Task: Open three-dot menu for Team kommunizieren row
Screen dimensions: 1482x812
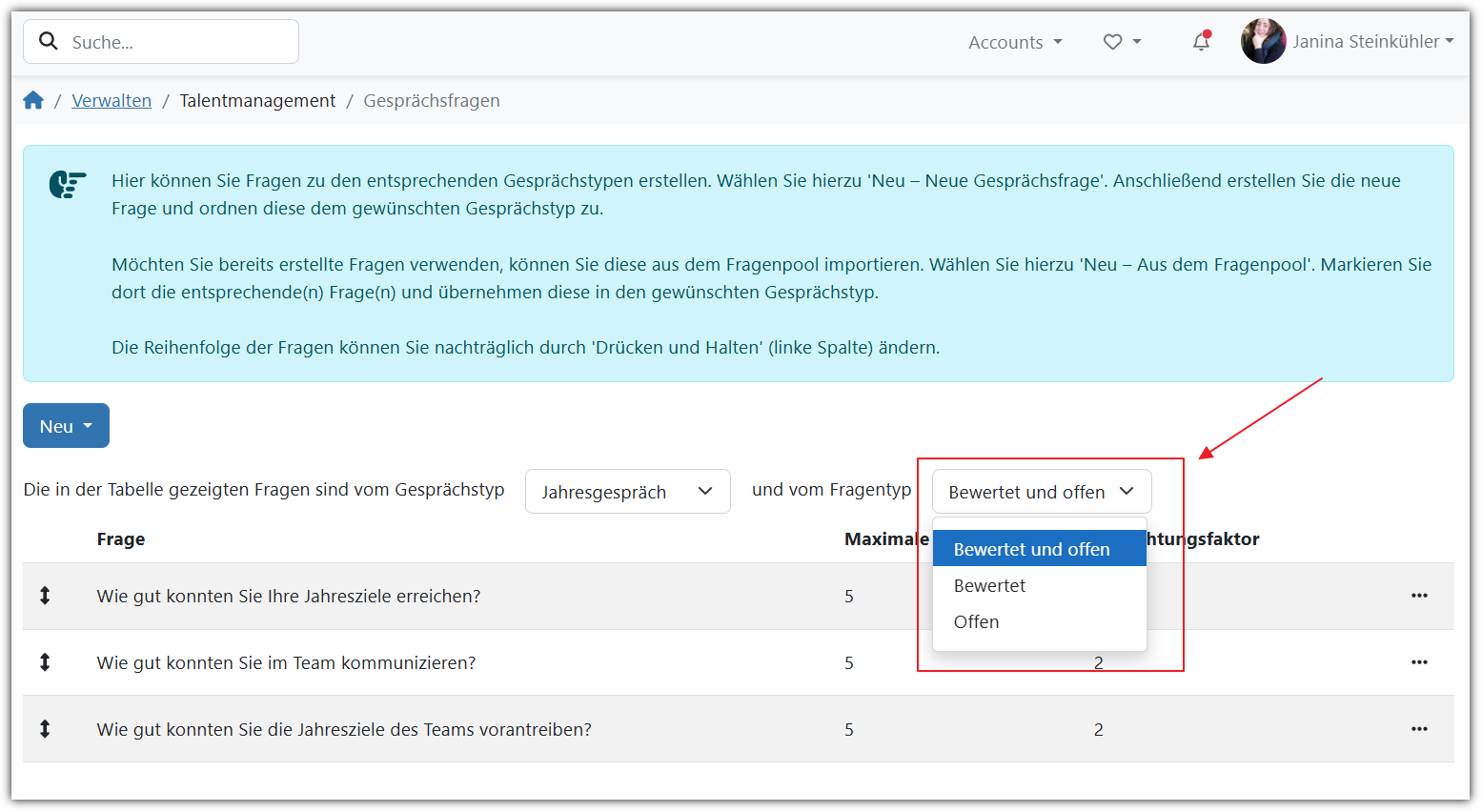Action: (x=1418, y=662)
